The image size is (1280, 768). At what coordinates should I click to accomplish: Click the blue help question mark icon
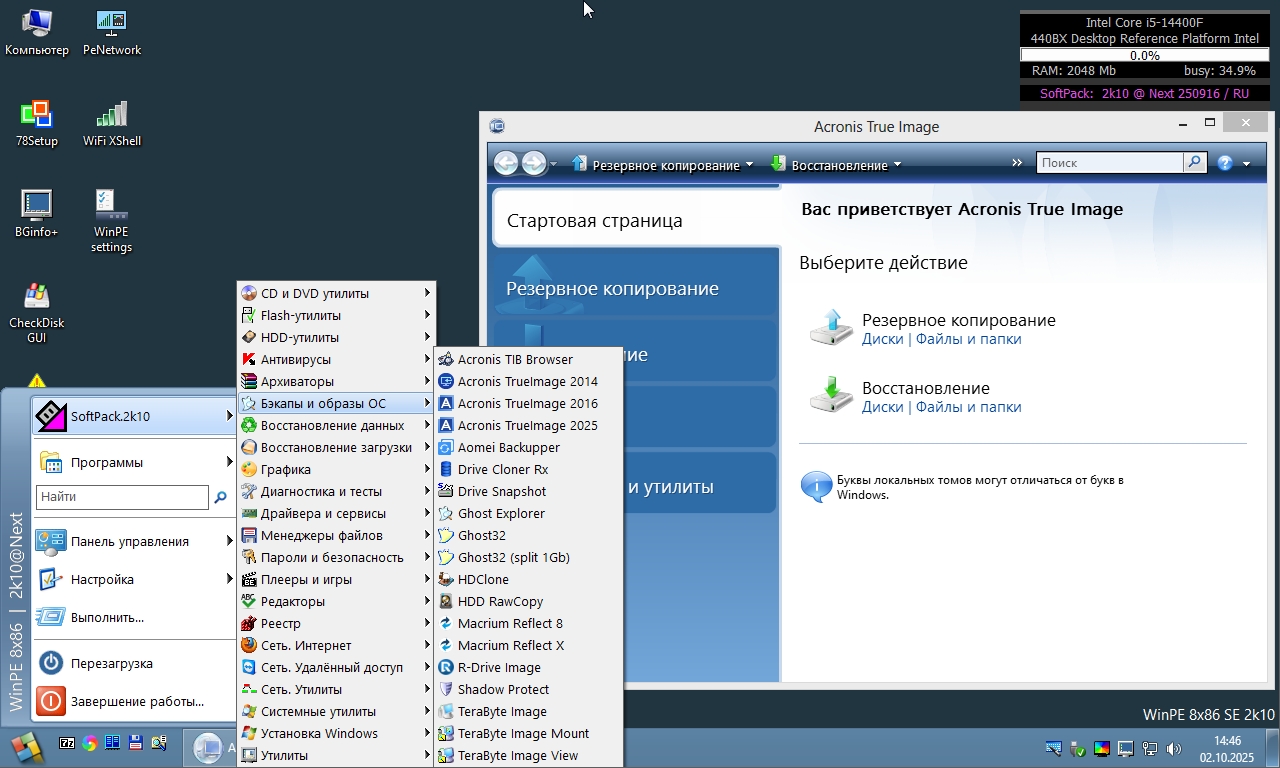click(x=1225, y=163)
